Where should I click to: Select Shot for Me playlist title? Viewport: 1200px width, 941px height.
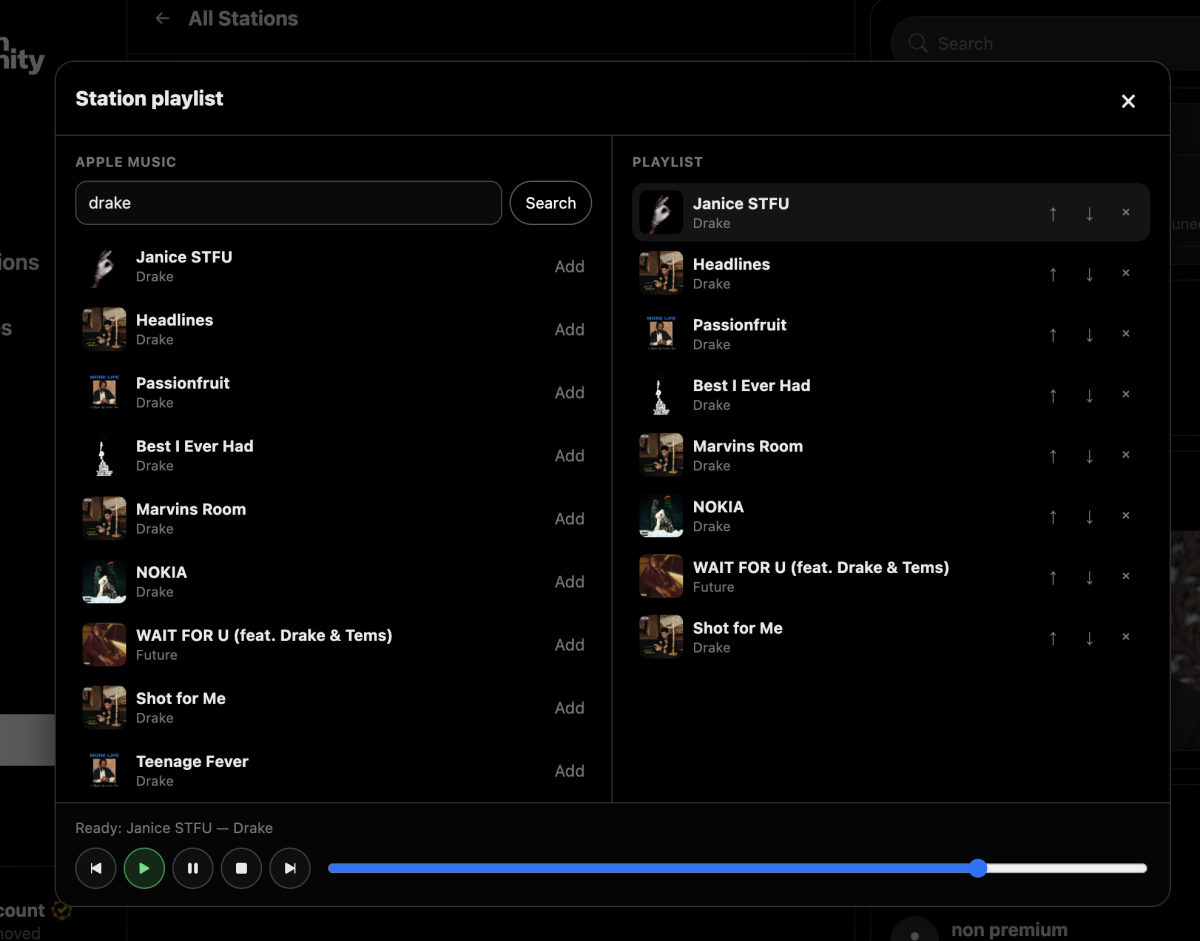point(738,628)
